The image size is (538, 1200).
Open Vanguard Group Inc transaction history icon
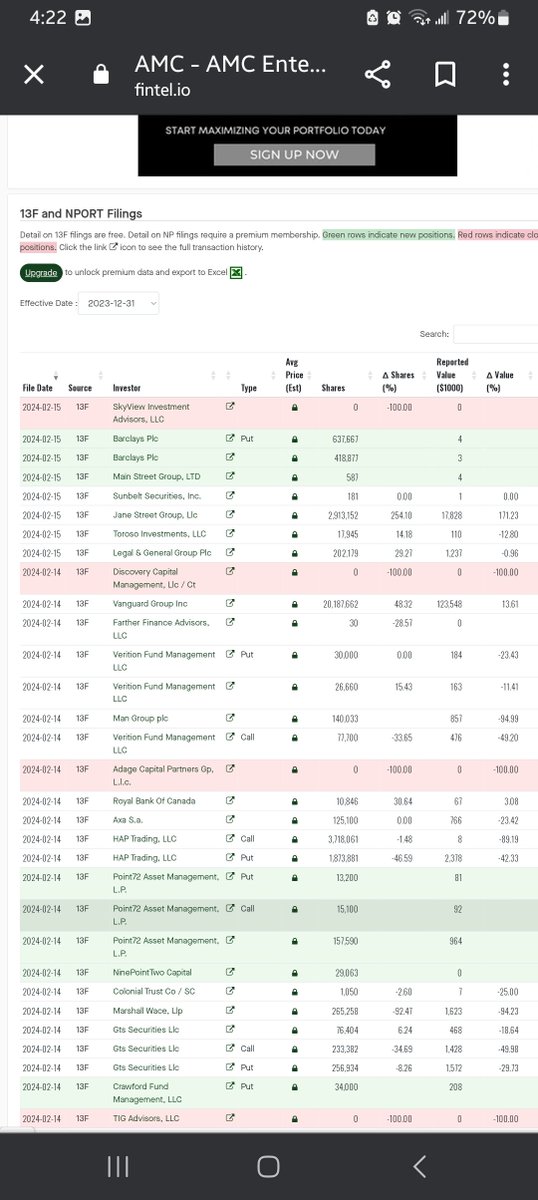point(231,603)
